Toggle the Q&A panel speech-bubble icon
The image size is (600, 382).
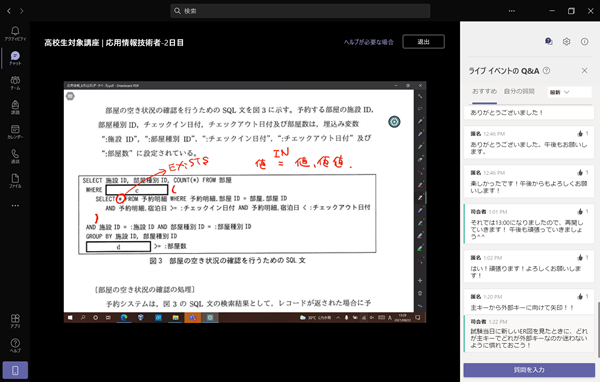point(548,41)
